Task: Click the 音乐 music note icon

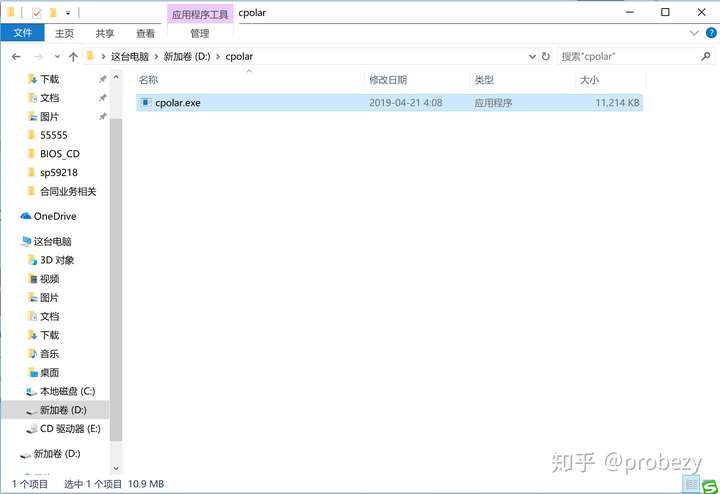Action: click(32, 354)
